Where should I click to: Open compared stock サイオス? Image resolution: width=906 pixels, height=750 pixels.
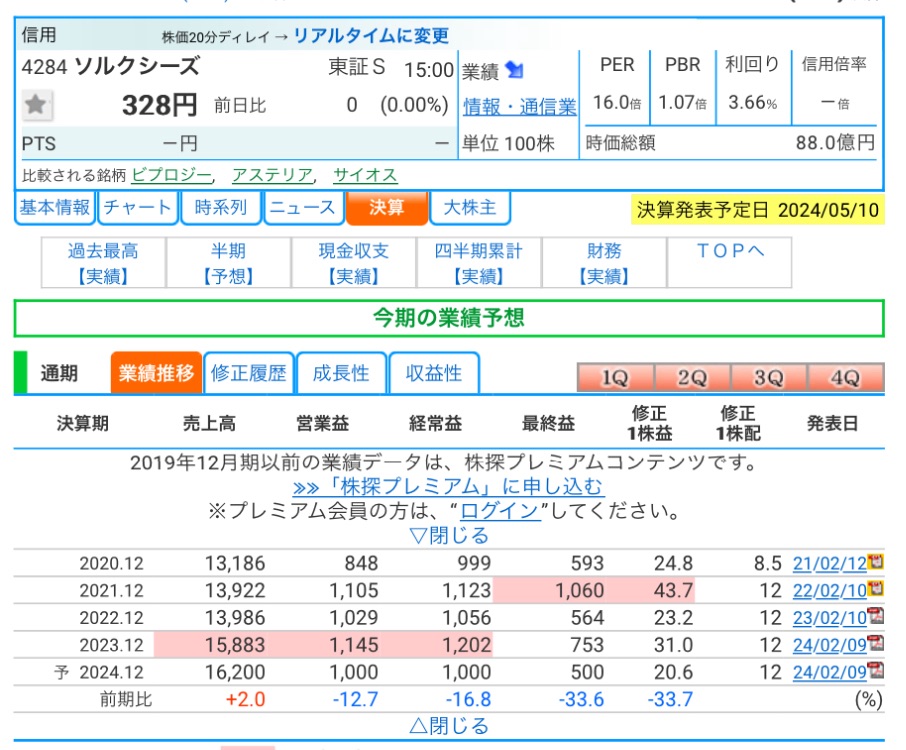(x=365, y=174)
